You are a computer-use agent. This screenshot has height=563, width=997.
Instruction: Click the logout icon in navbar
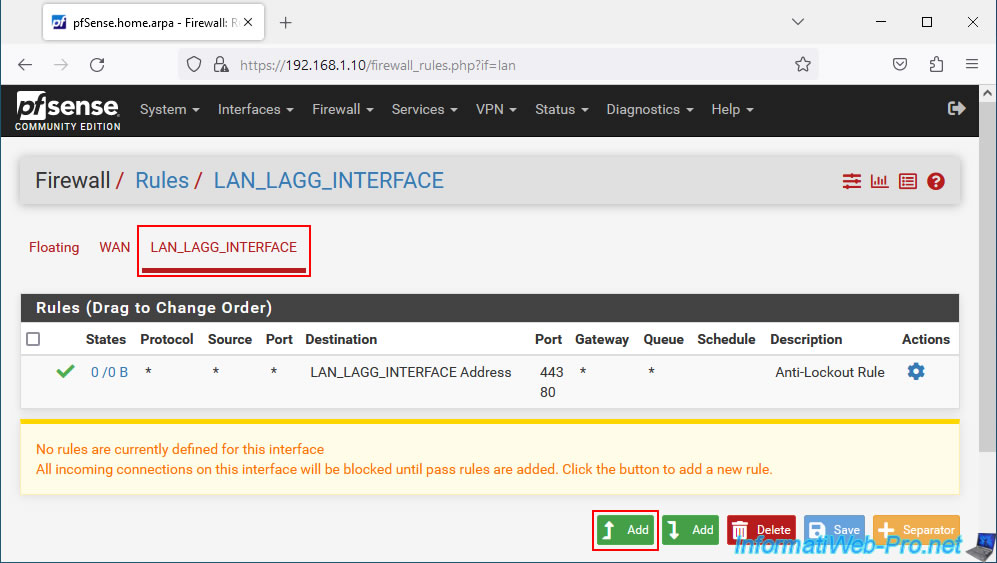[956, 109]
